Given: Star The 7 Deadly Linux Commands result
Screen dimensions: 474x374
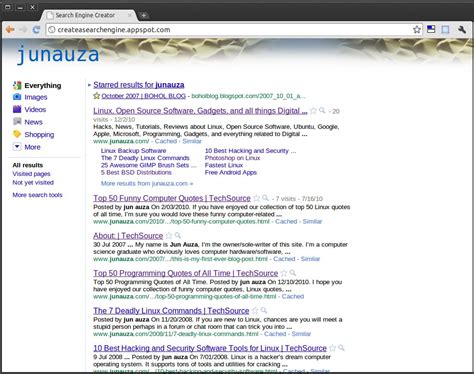Looking at the screenshot, I should (255, 311).
